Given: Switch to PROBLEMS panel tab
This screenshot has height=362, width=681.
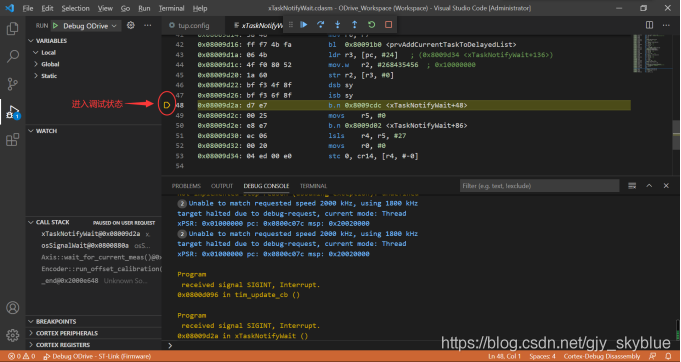Looking at the screenshot, I should coord(186,186).
